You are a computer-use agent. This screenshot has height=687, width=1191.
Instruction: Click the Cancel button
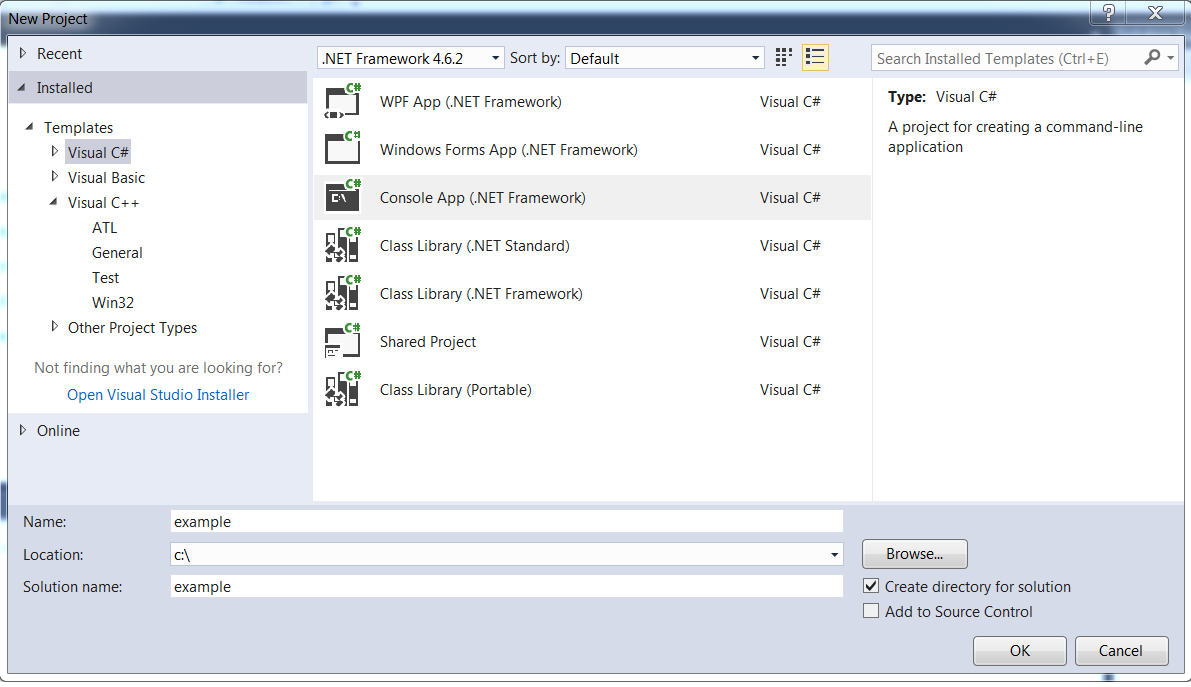[x=1121, y=651]
